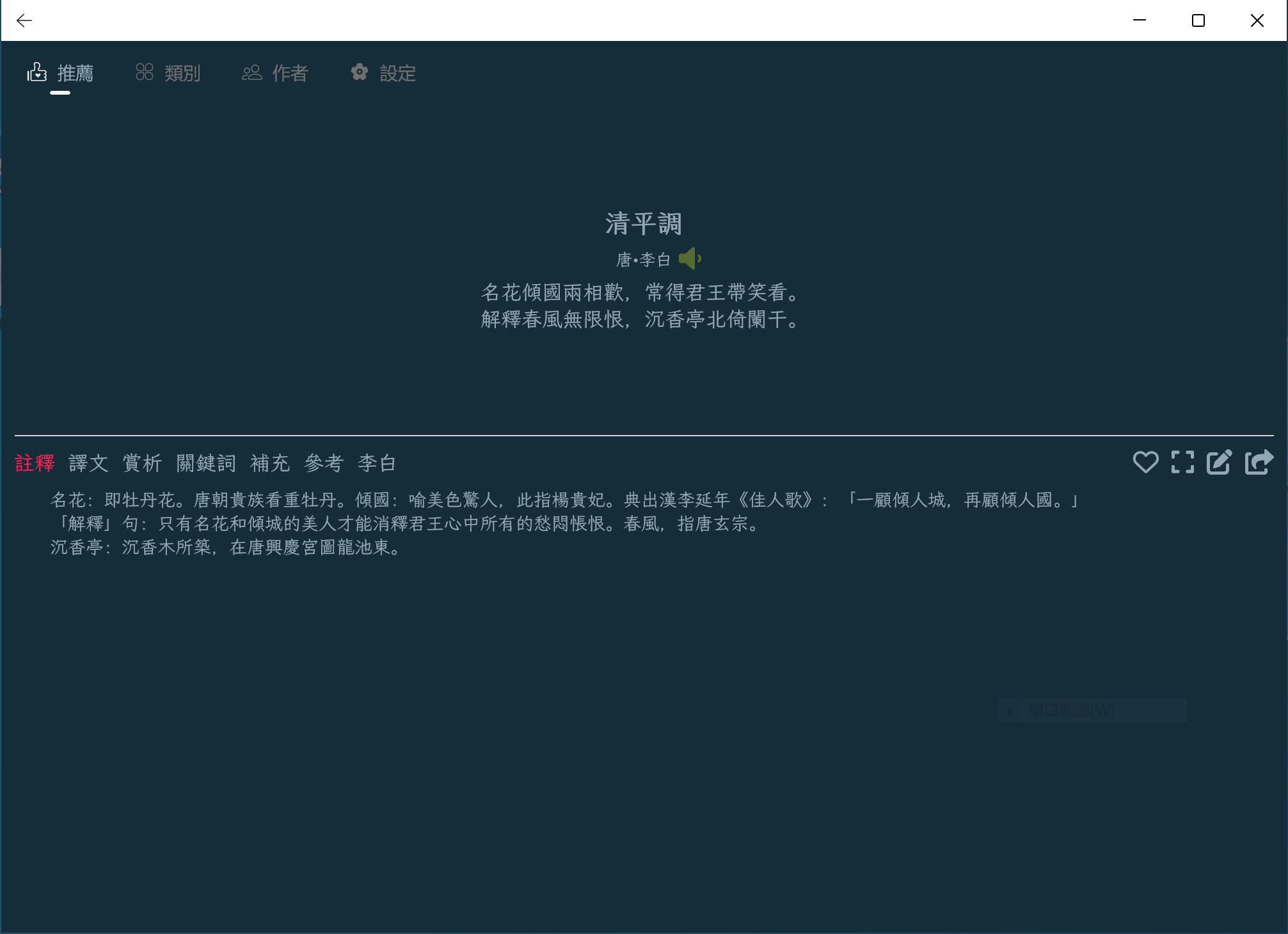View the 關鍵詞 section

point(206,463)
